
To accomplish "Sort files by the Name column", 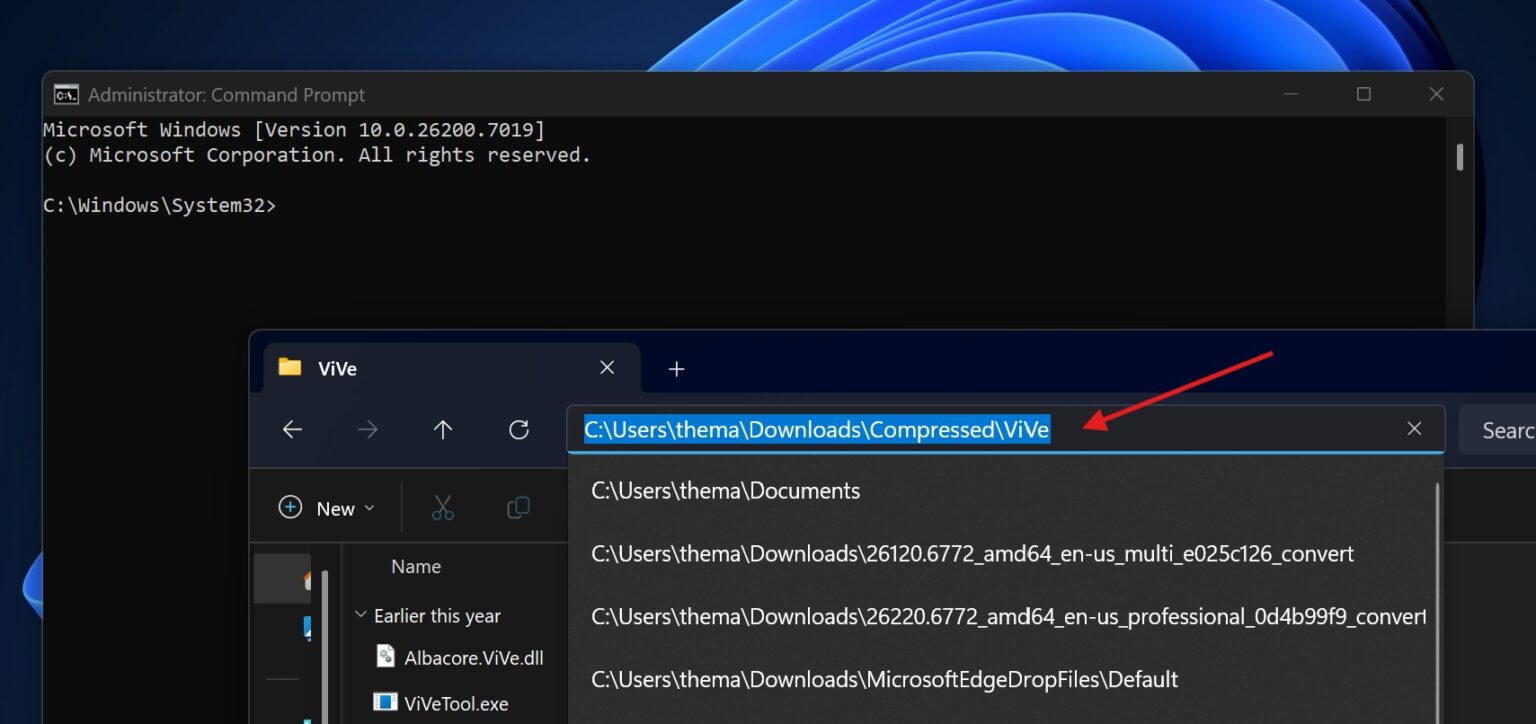I will tap(416, 566).
